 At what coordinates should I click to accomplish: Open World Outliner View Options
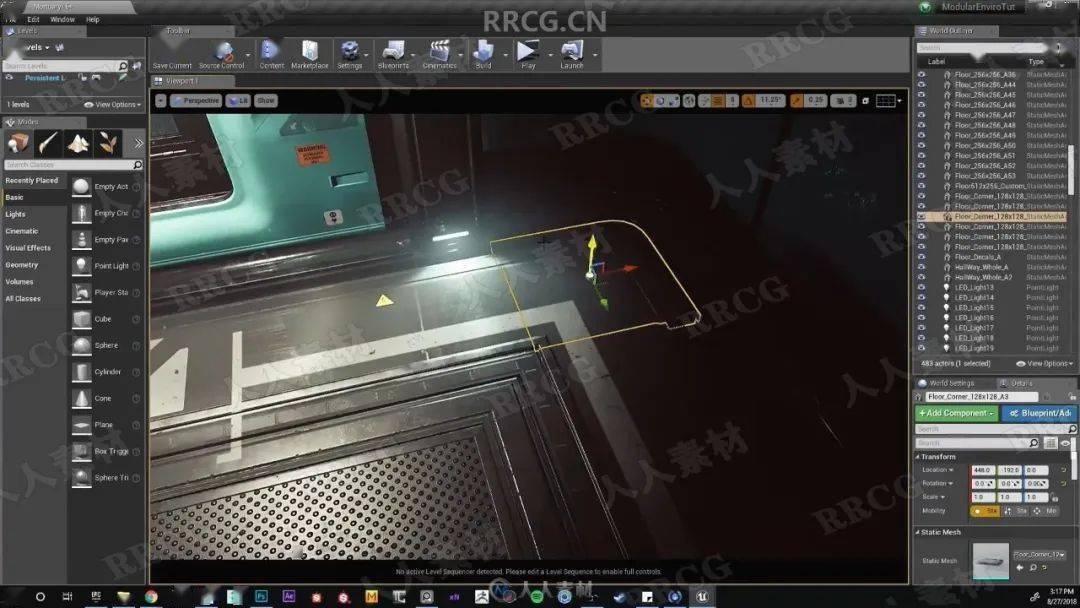(1044, 364)
